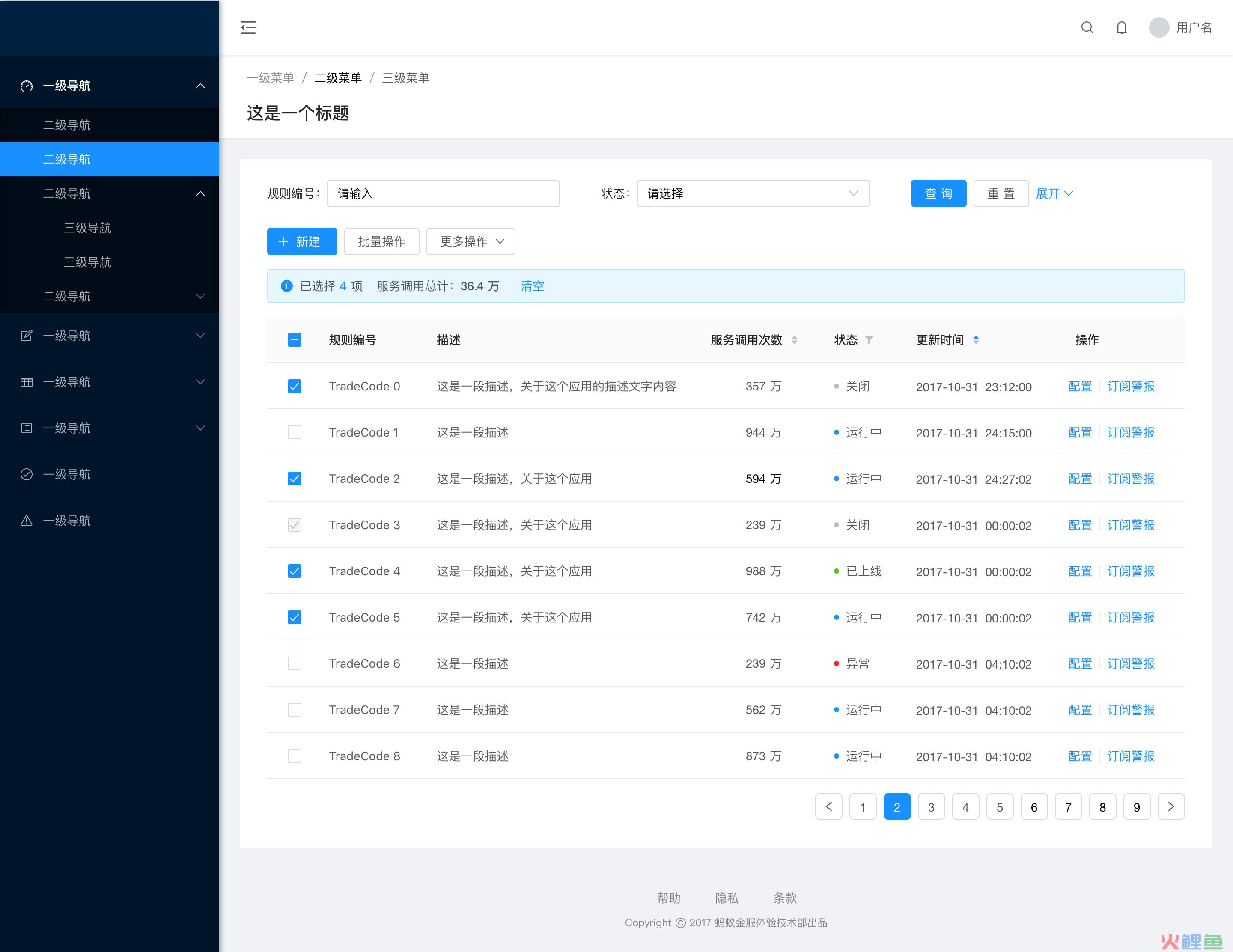
Task: Go to page 3 in pagination
Action: point(931,807)
